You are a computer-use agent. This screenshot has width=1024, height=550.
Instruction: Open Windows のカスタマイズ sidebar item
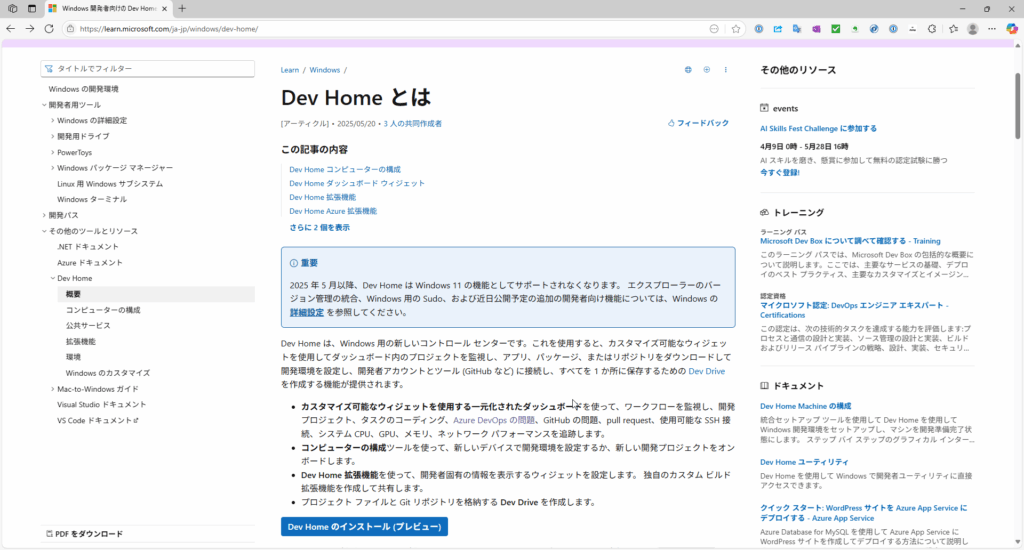point(108,373)
